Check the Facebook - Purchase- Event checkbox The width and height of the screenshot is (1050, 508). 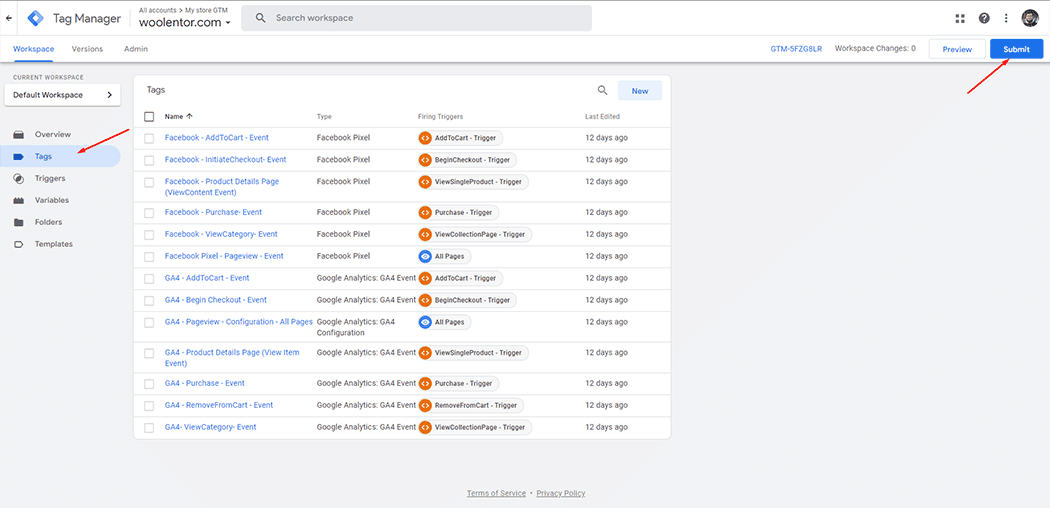point(149,213)
